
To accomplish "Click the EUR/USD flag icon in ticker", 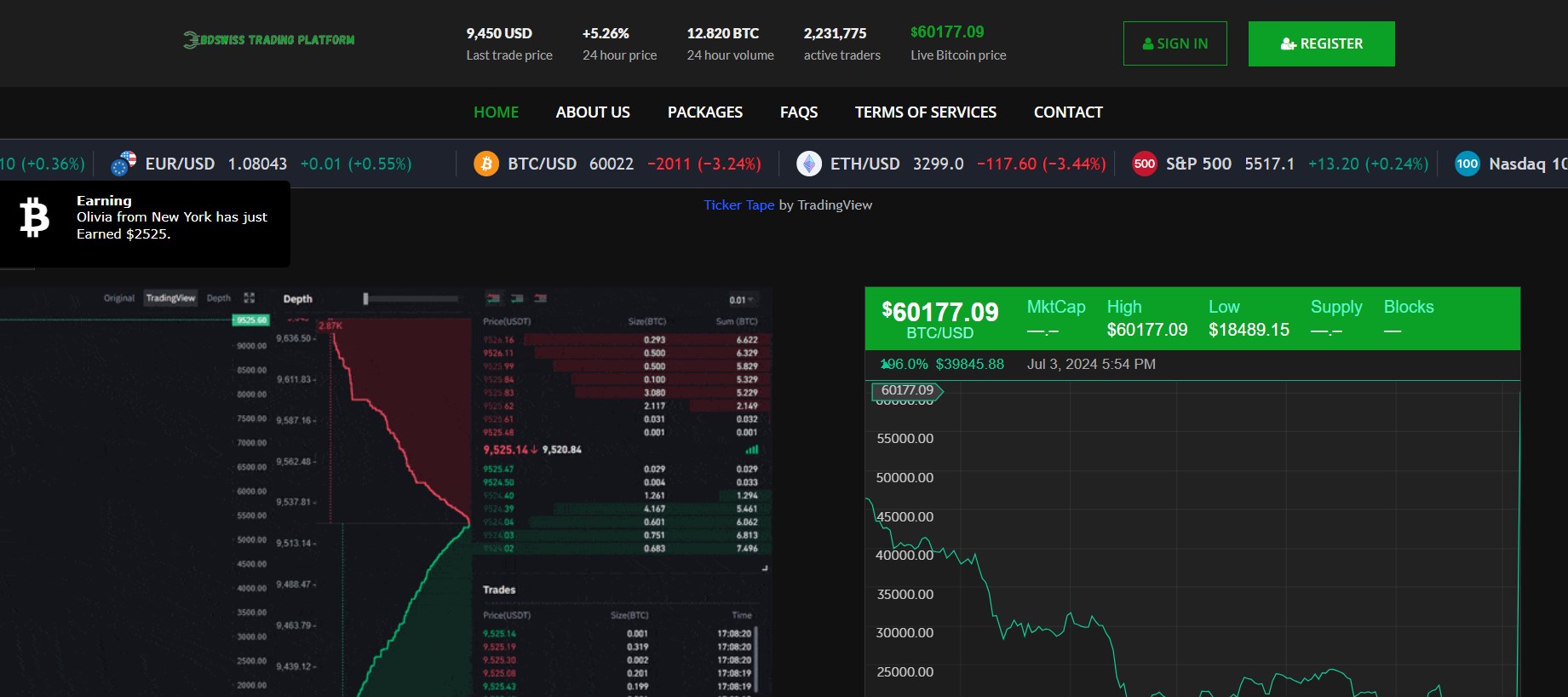I will coord(123,164).
